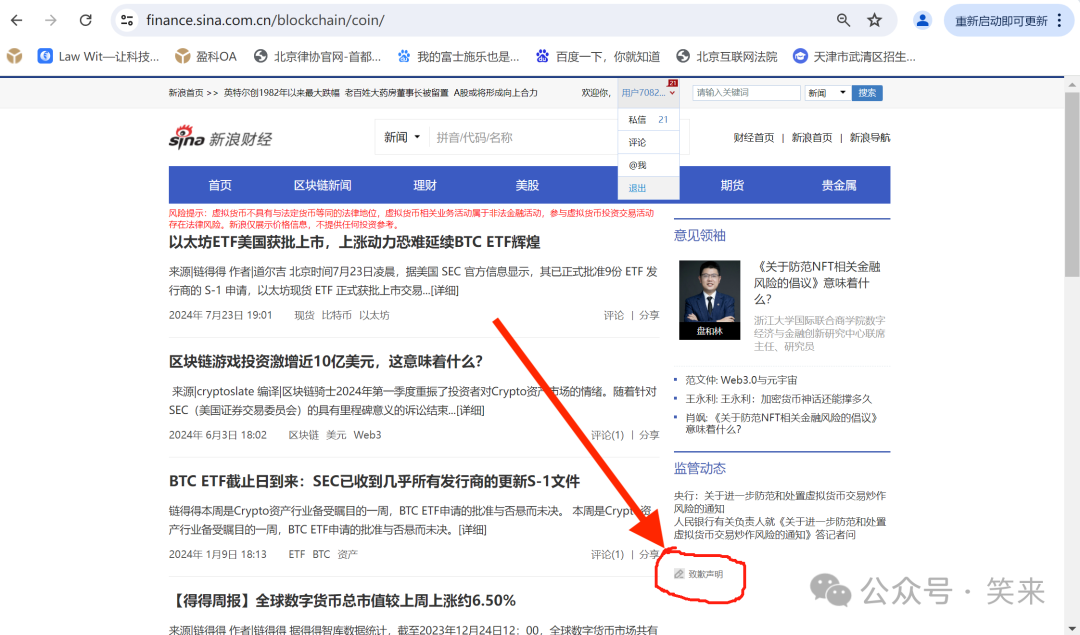Select 私信 in the user menu
The image size is (1080, 635).
tap(648, 119)
